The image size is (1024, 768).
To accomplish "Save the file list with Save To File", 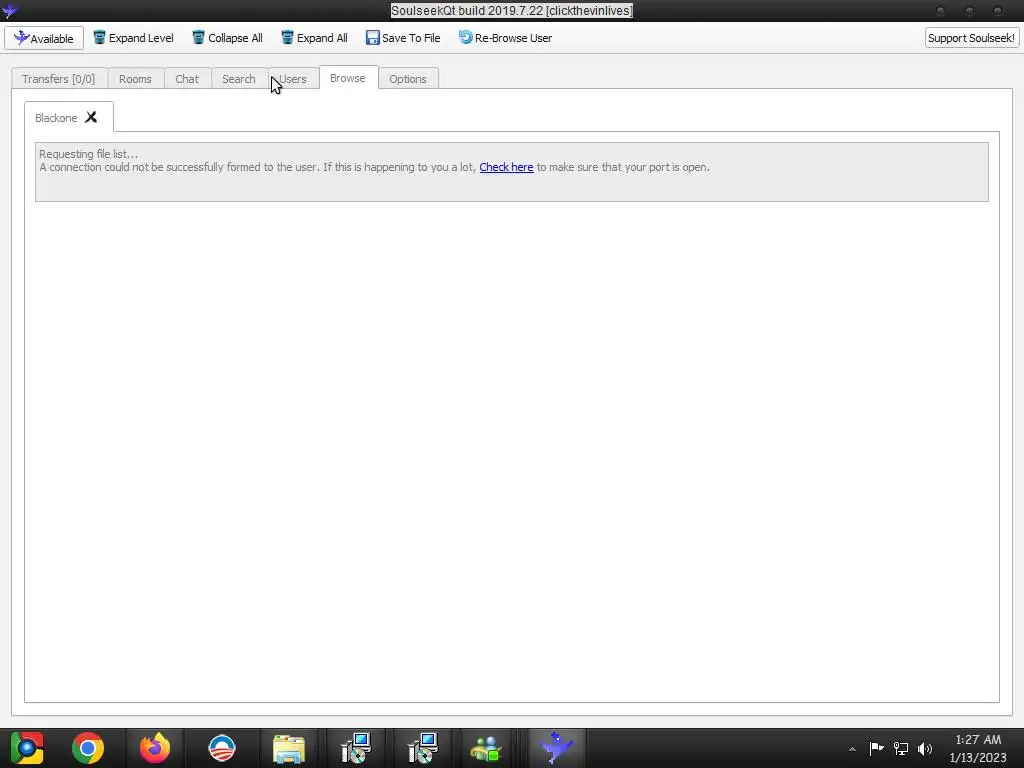I will (403, 38).
